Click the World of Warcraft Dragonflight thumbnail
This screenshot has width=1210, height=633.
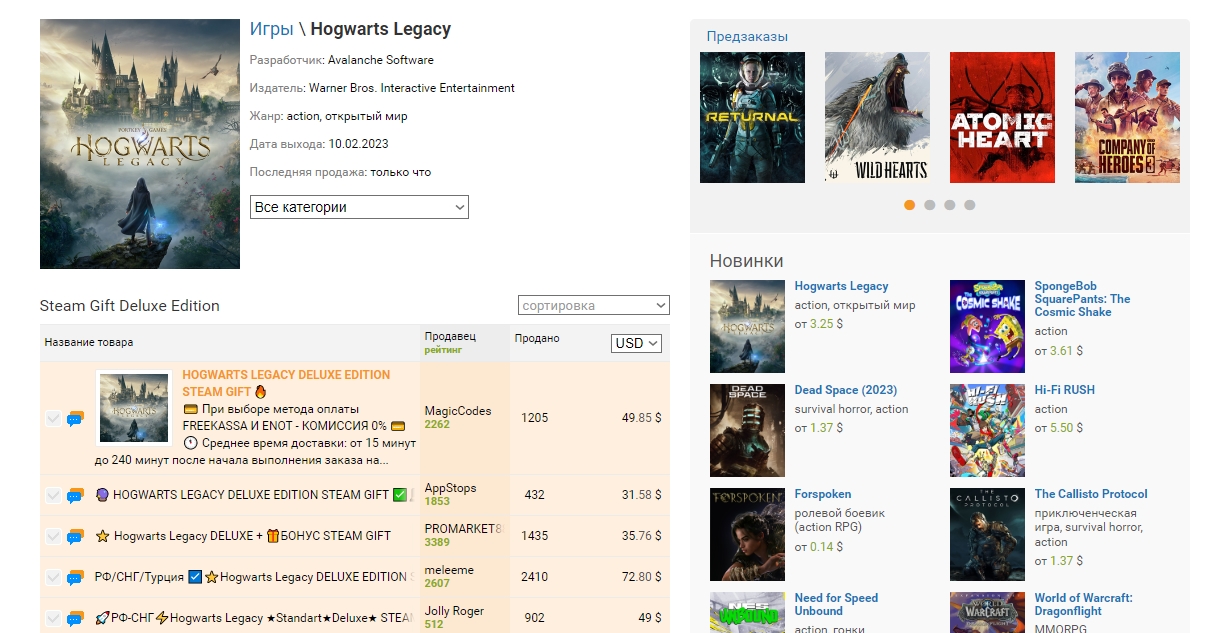pyautogui.click(x=987, y=612)
